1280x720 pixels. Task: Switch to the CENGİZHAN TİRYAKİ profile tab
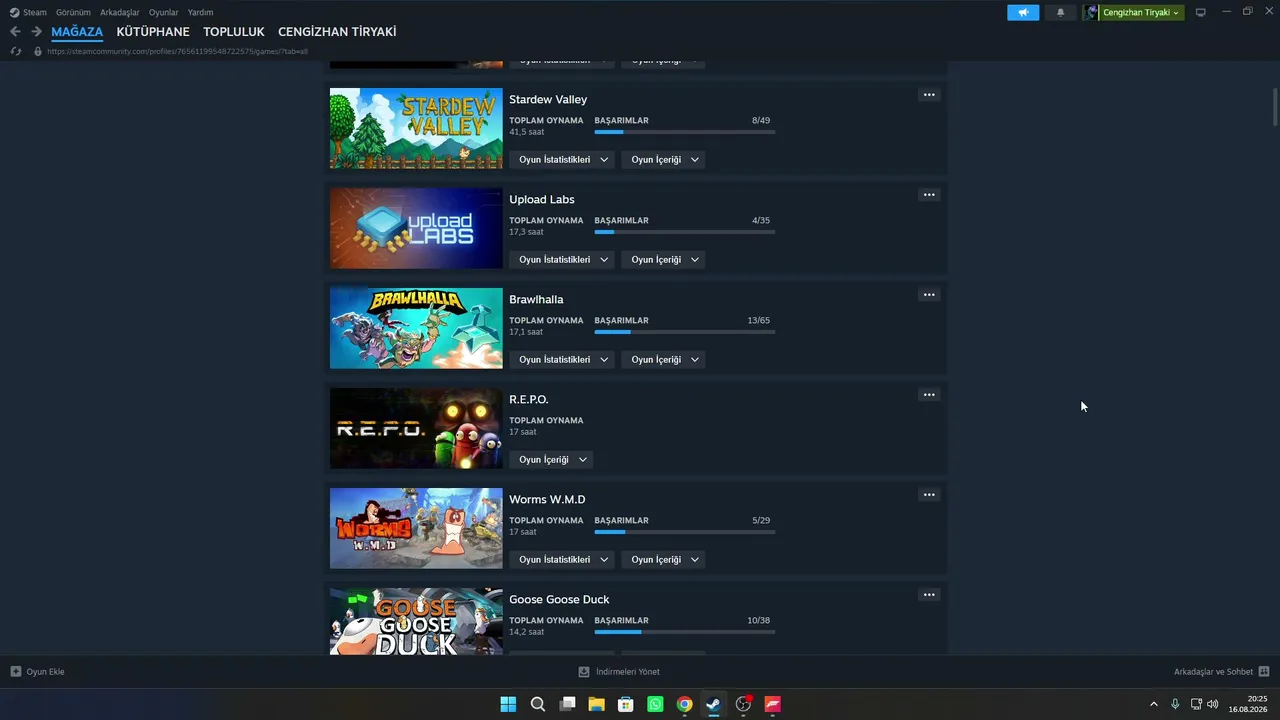pyautogui.click(x=337, y=32)
